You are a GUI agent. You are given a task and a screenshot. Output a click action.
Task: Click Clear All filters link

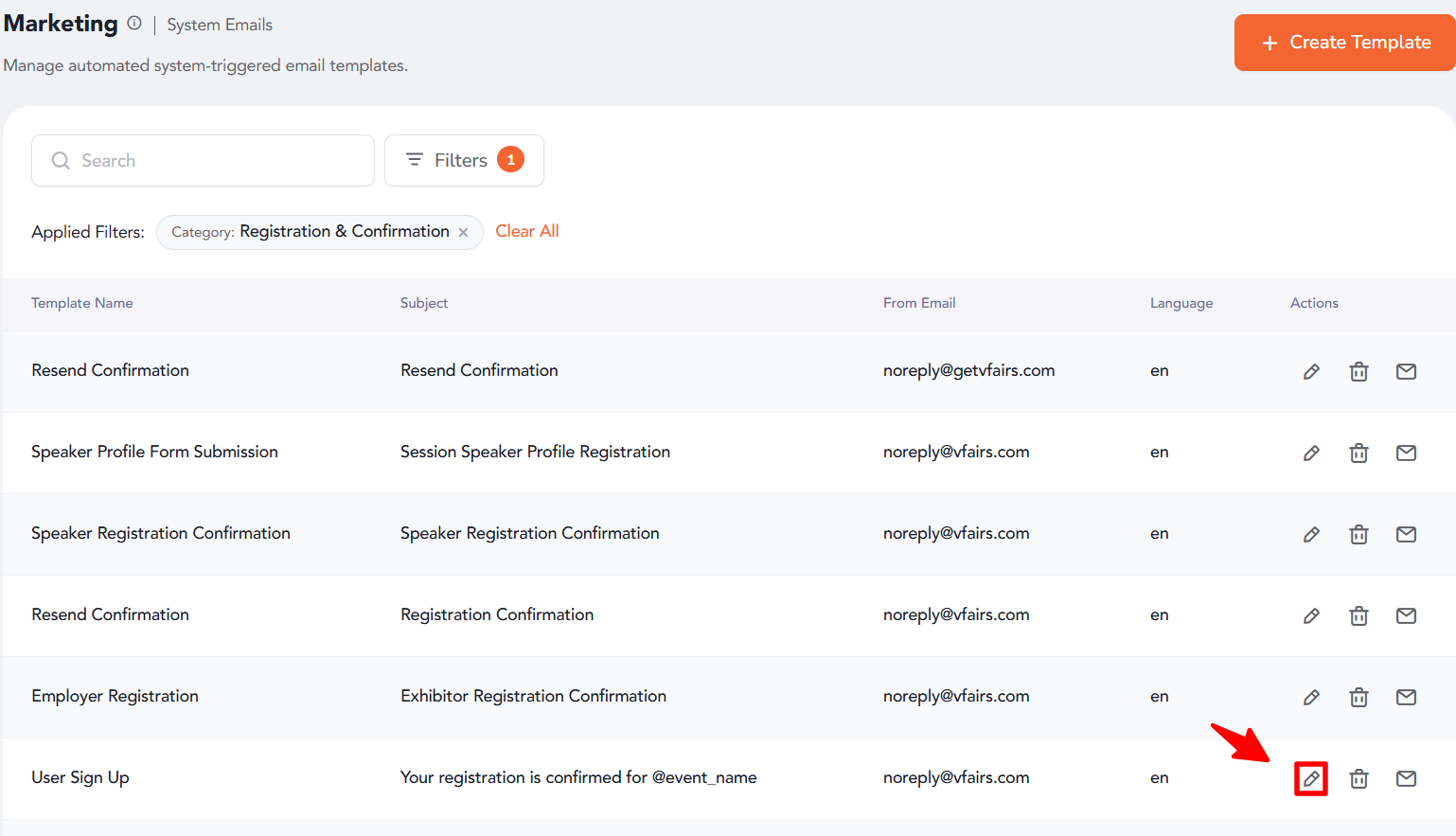(527, 231)
